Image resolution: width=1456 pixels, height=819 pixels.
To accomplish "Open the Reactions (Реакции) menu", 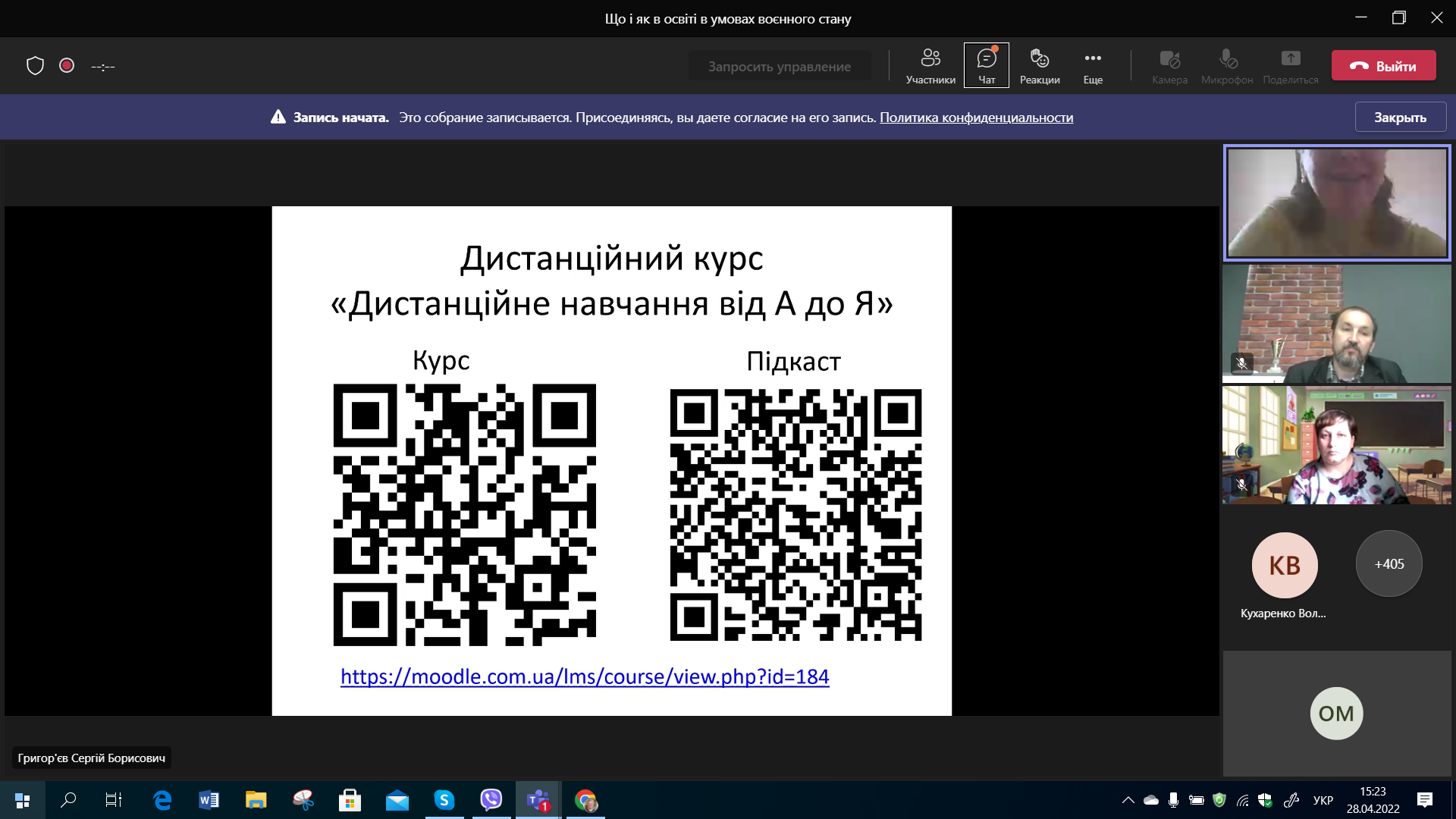I will [1039, 65].
